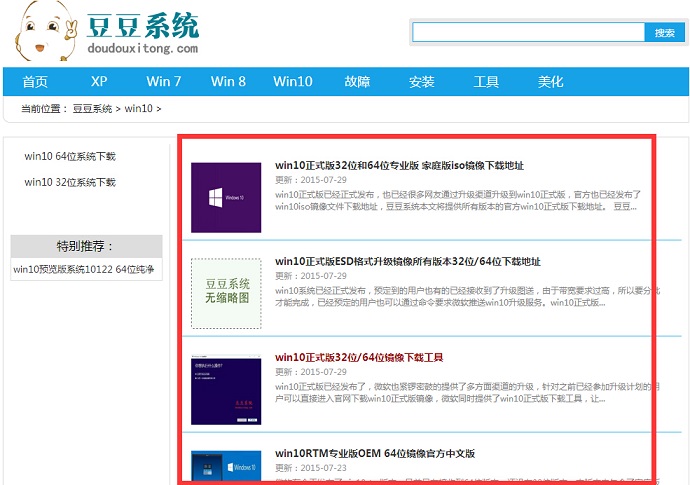The width and height of the screenshot is (690, 485).
Task: Go to the Win 7 section
Action: [x=164, y=81]
